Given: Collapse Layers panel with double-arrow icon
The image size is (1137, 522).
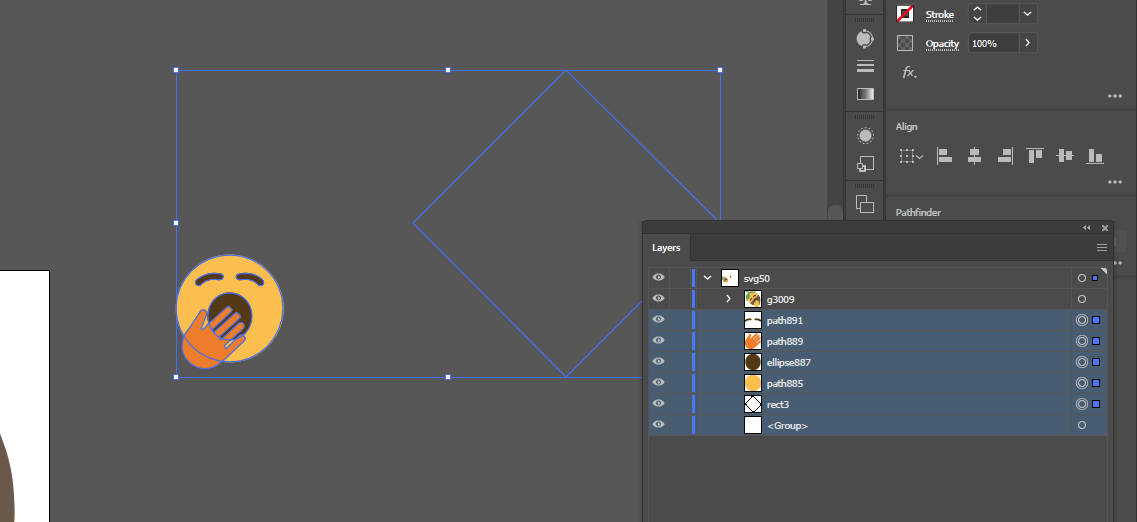Looking at the screenshot, I should click(1087, 228).
